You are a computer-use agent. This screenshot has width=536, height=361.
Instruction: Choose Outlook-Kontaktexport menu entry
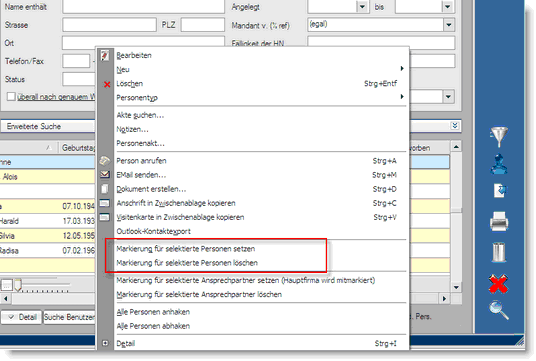261,231
